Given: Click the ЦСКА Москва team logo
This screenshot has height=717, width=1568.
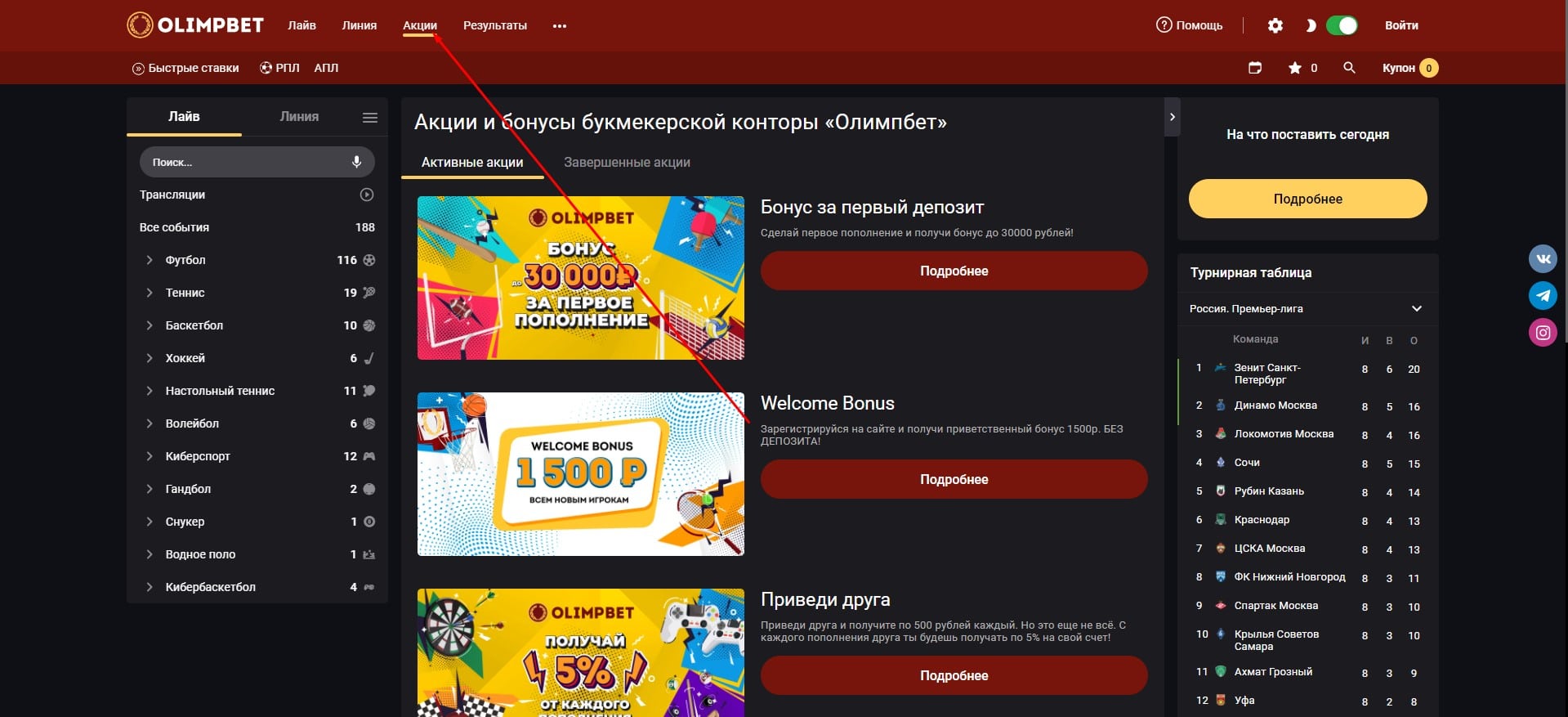Looking at the screenshot, I should click(1221, 548).
